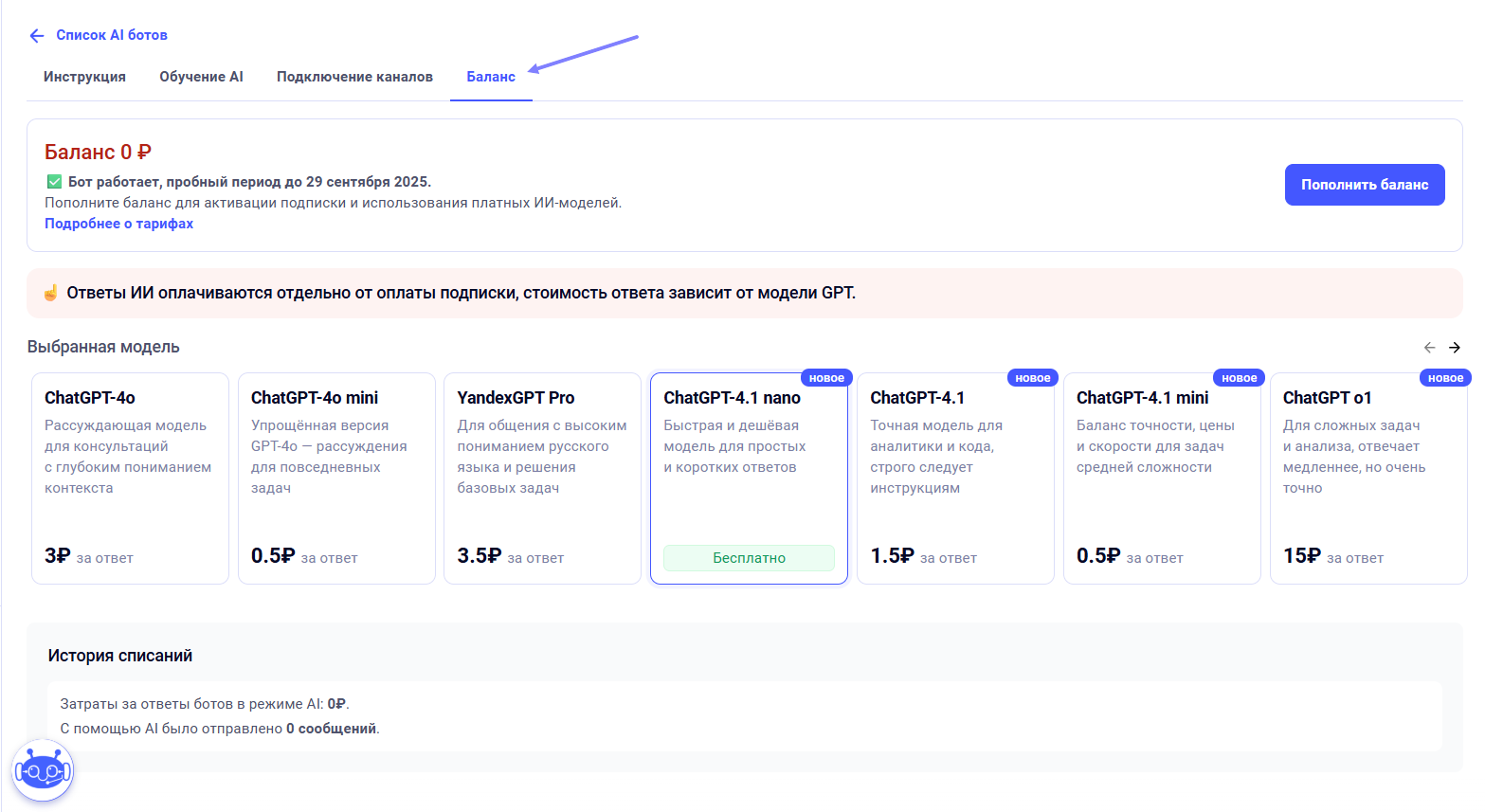Viewport: 1485px width, 812px height.
Task: Select the Баланс tab
Action: [x=491, y=77]
